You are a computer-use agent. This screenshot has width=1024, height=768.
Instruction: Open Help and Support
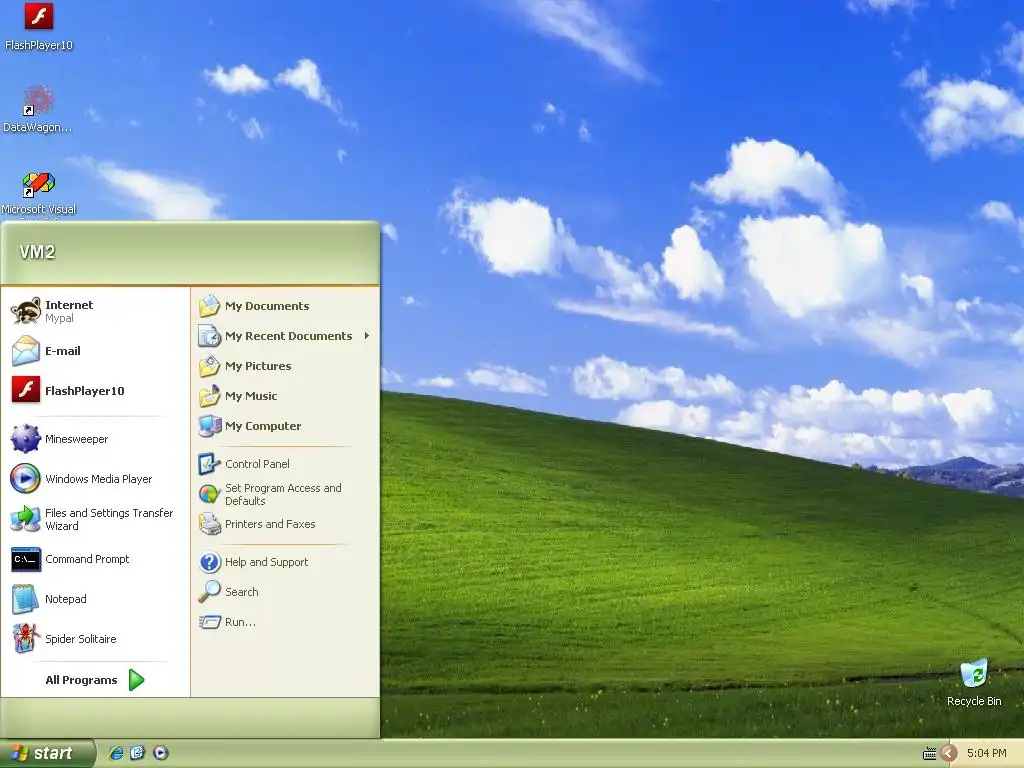[285, 562]
